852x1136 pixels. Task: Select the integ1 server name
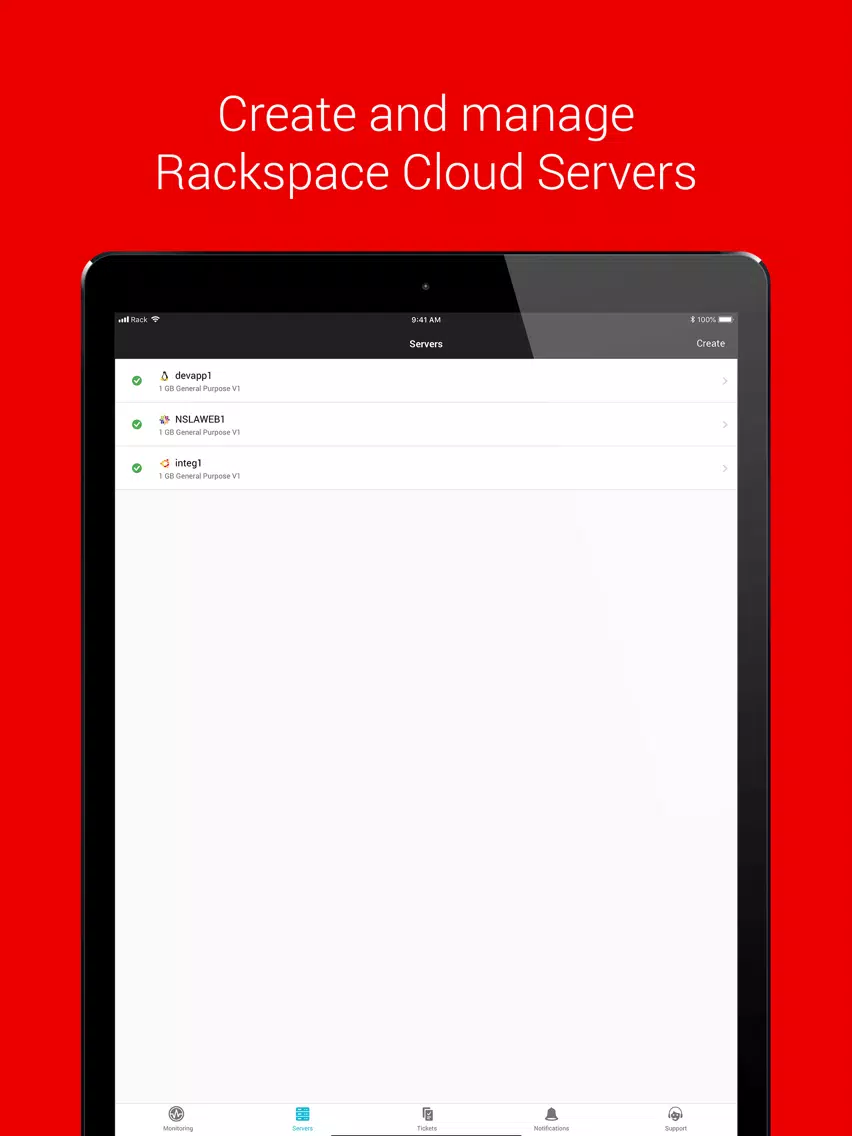pos(188,463)
